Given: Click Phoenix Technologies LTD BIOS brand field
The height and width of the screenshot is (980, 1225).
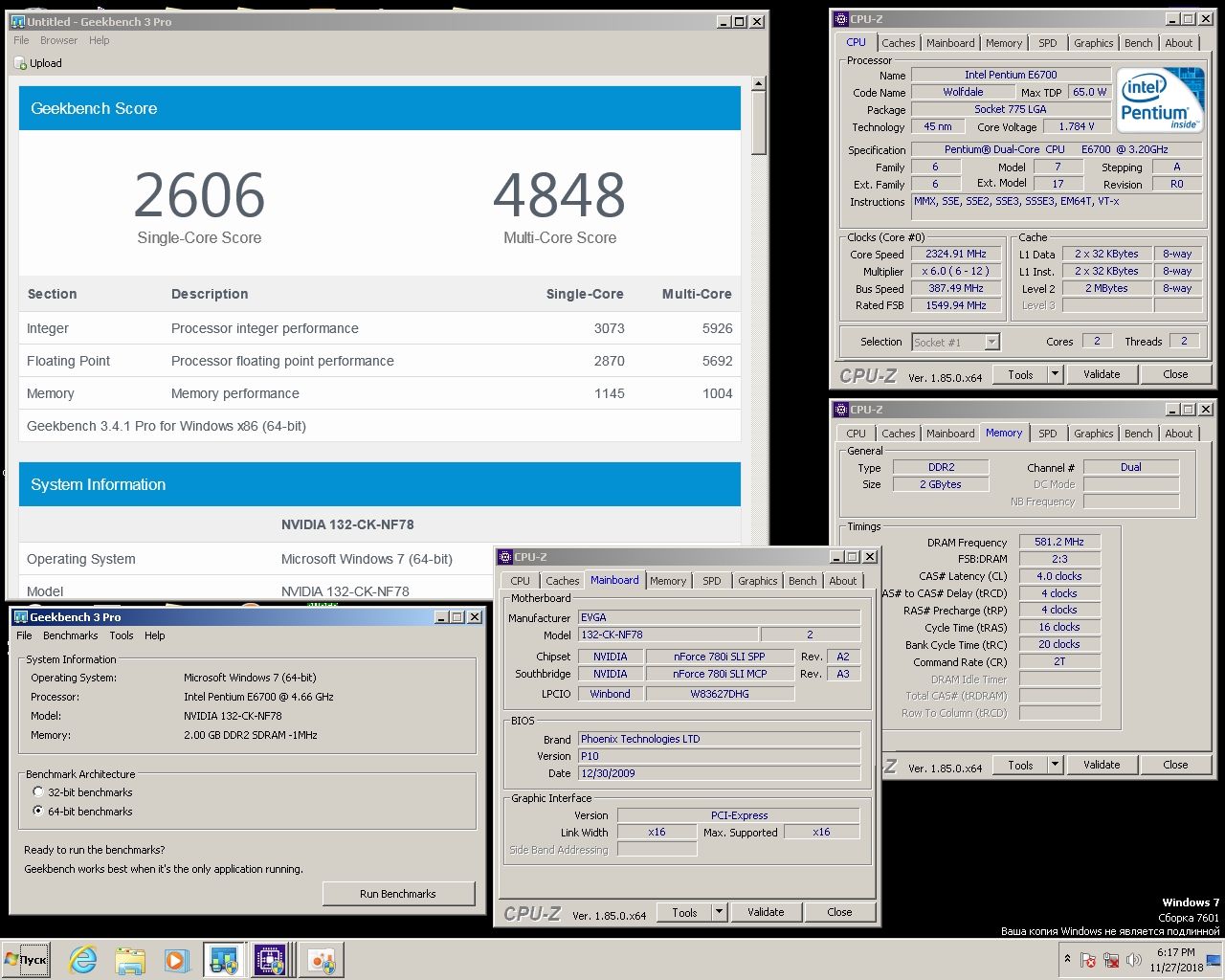Looking at the screenshot, I should (719, 739).
